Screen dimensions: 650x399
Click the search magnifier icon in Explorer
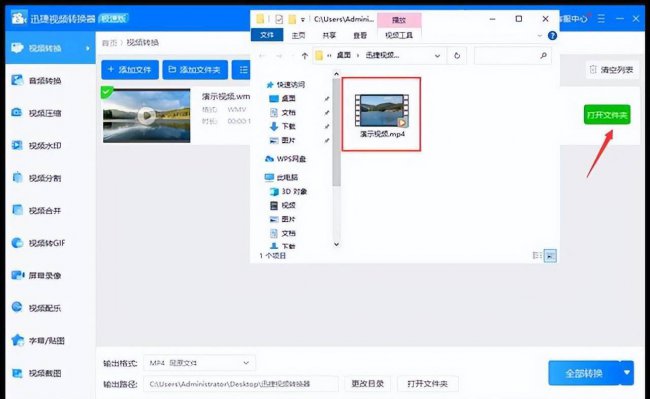[x=543, y=56]
